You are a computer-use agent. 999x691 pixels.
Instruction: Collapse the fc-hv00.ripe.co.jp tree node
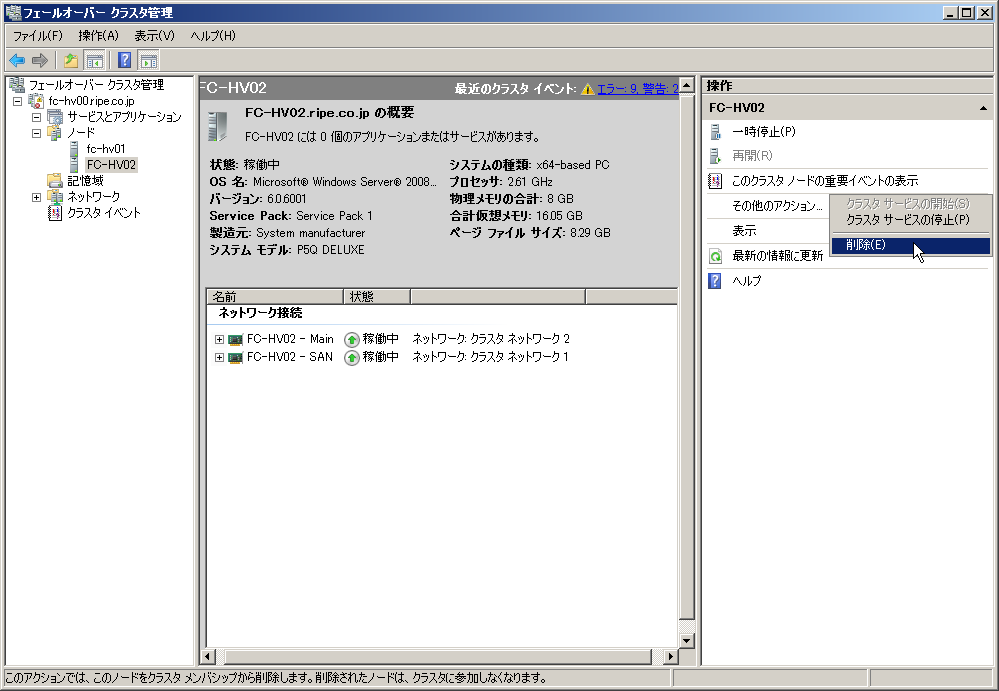17,101
